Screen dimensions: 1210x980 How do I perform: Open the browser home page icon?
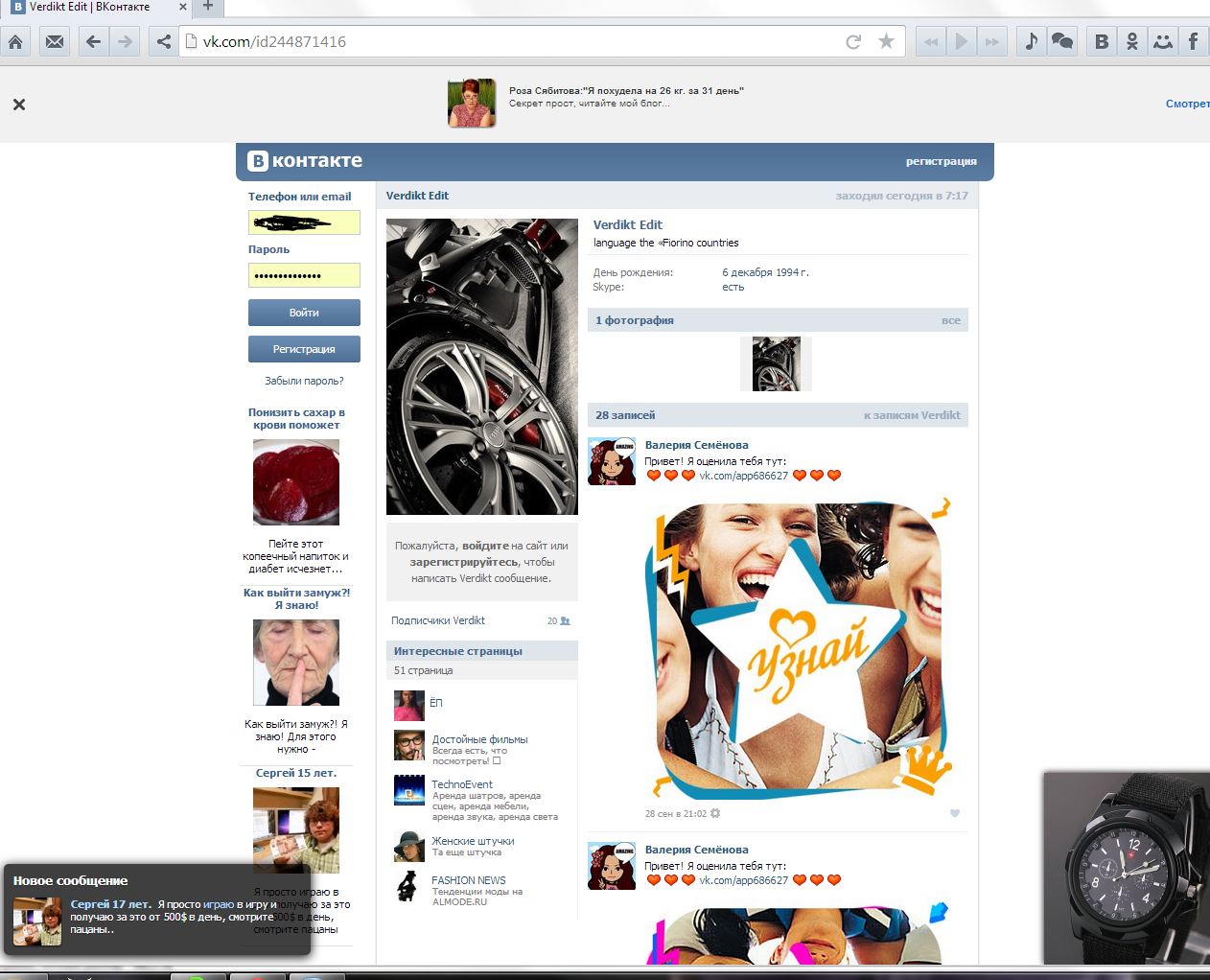15,41
